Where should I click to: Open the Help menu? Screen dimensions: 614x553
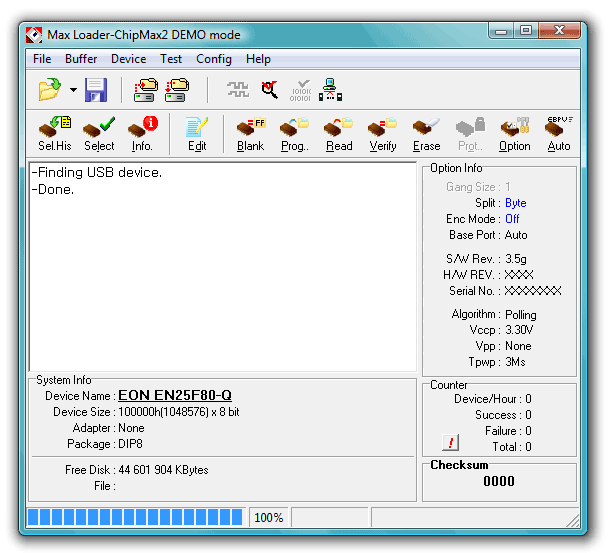pyautogui.click(x=258, y=59)
